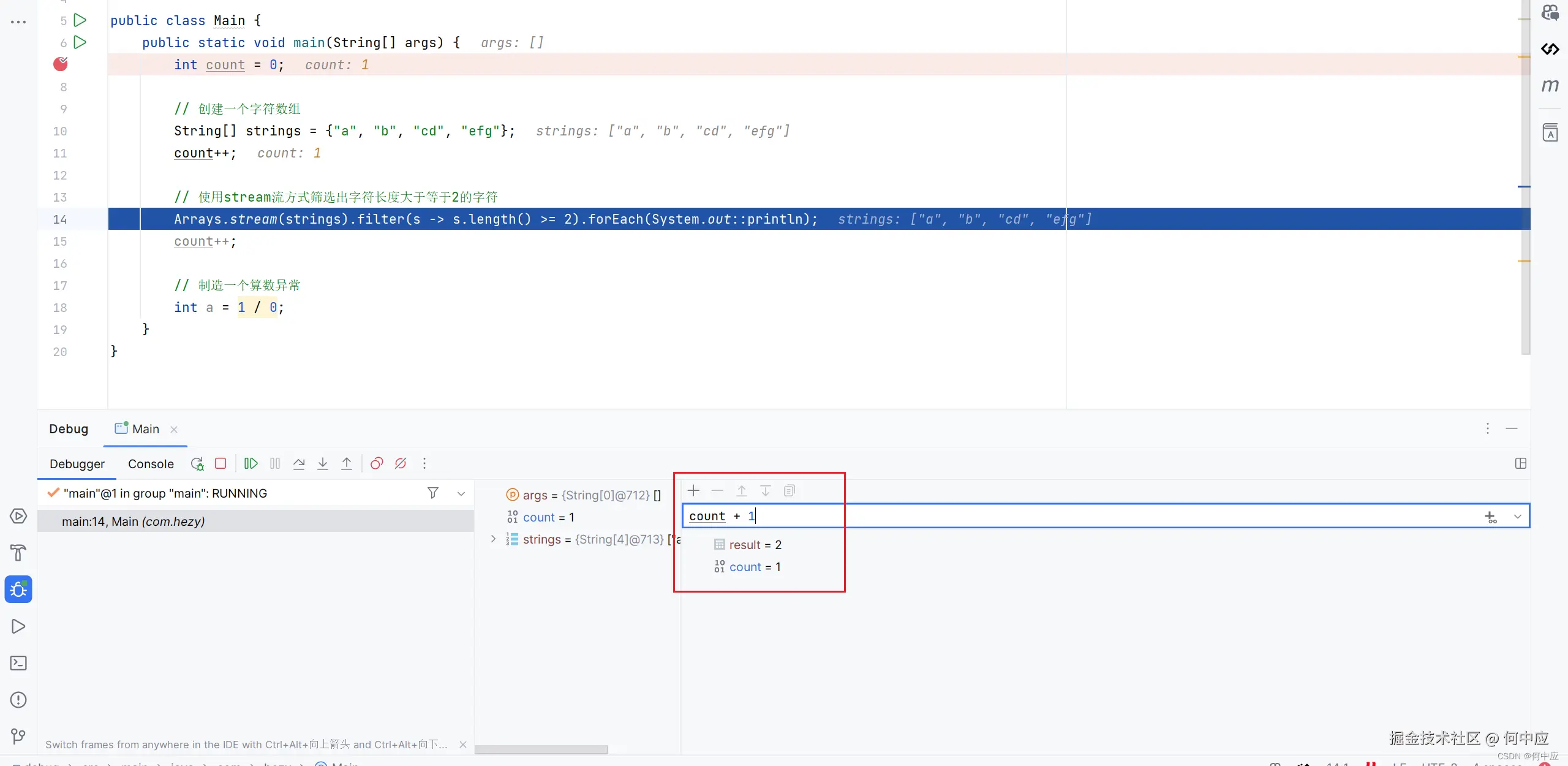Click the Step Out icon

tap(347, 464)
